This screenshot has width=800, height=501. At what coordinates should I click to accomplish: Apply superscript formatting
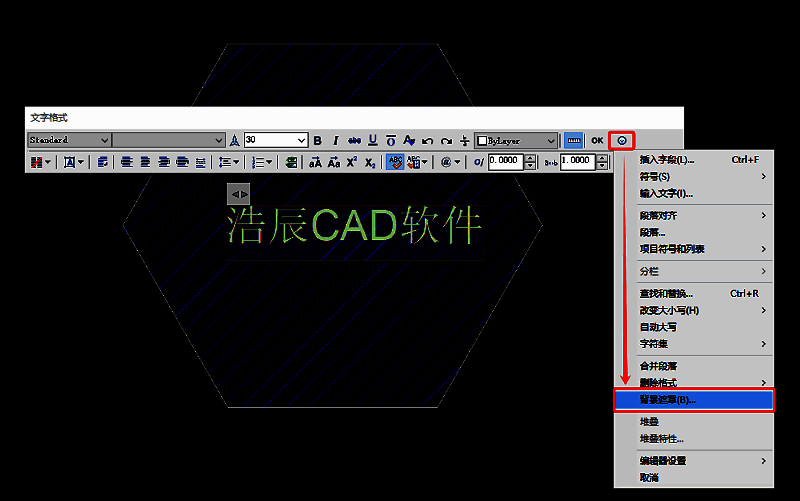tap(351, 162)
